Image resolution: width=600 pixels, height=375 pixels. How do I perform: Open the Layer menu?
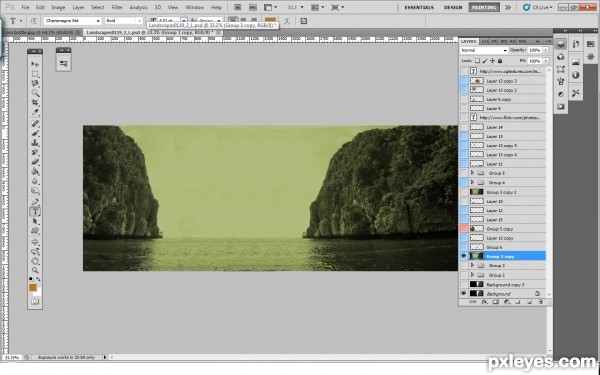pyautogui.click(x=78, y=7)
